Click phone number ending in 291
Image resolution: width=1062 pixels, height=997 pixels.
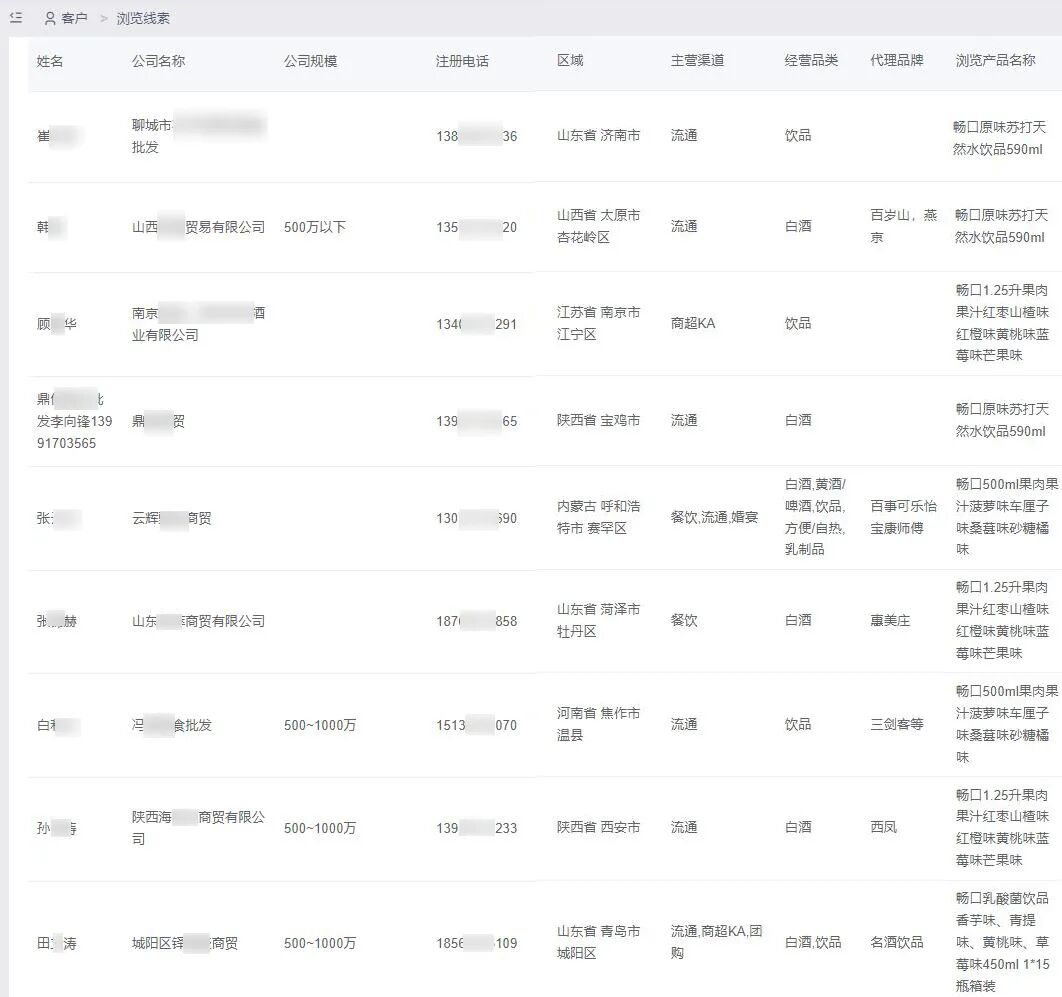[477, 324]
